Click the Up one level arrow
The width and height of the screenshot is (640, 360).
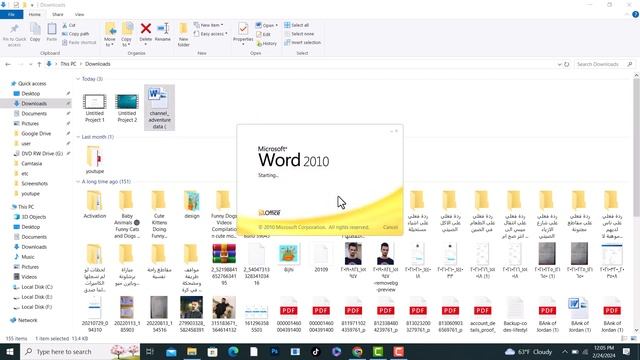click(39, 64)
